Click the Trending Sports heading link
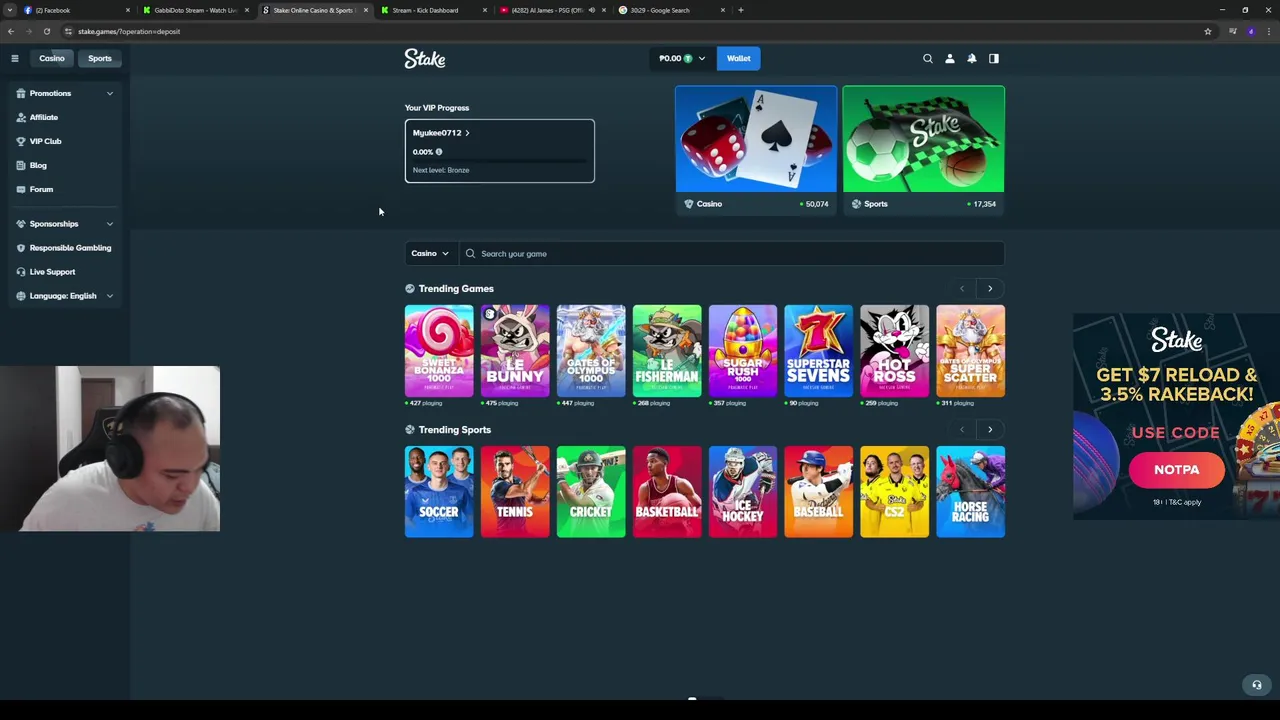Screen dimensions: 1280x720 click(455, 430)
